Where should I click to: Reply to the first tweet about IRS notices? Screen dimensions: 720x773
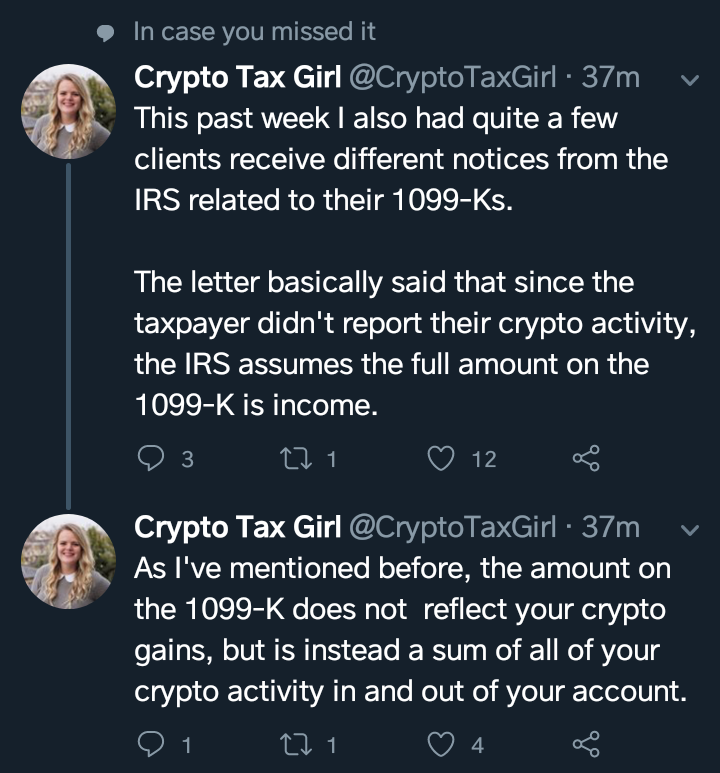pyautogui.click(x=151, y=458)
